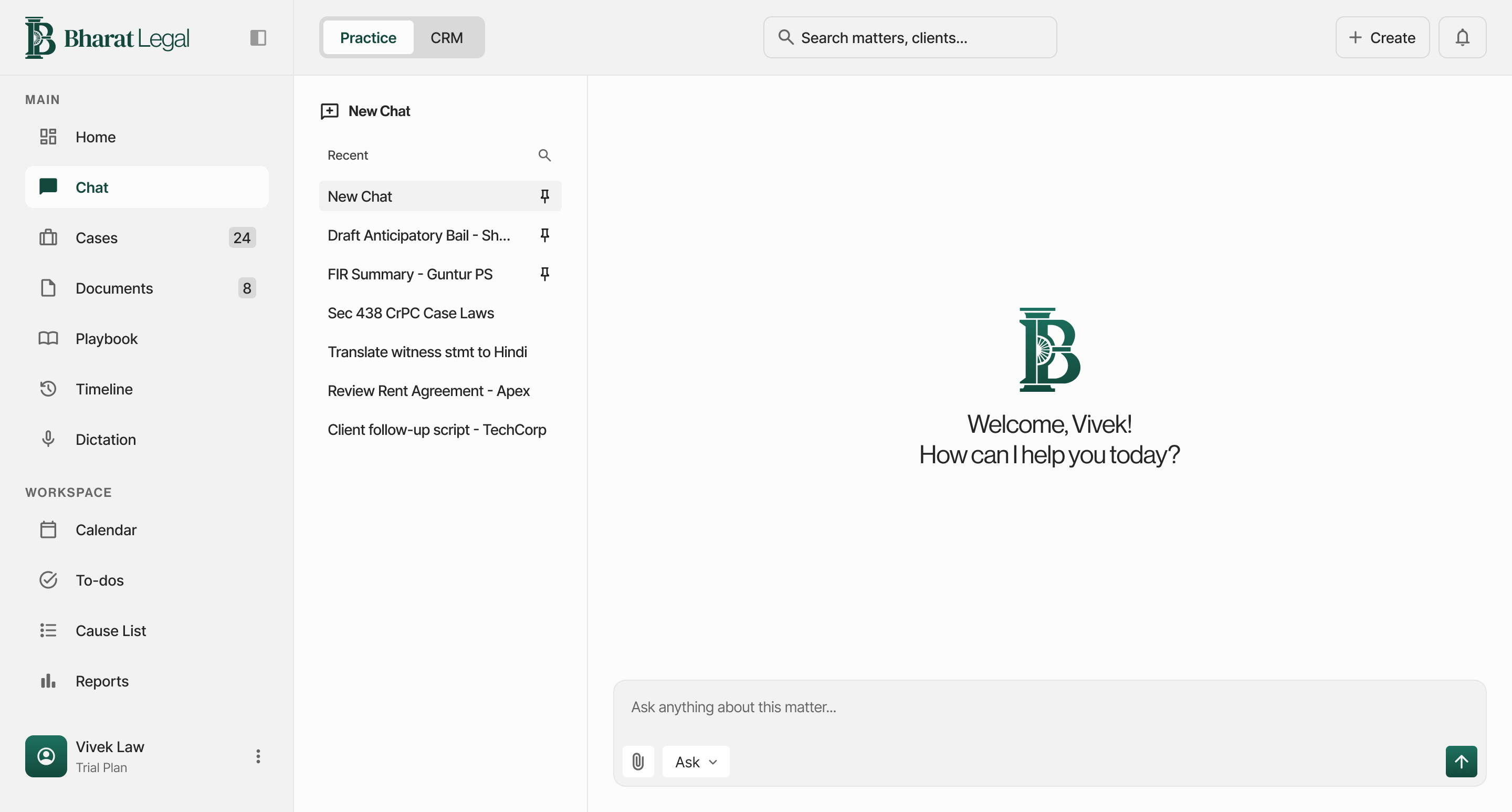
Task: Click the Recent heading label
Action: 348,155
